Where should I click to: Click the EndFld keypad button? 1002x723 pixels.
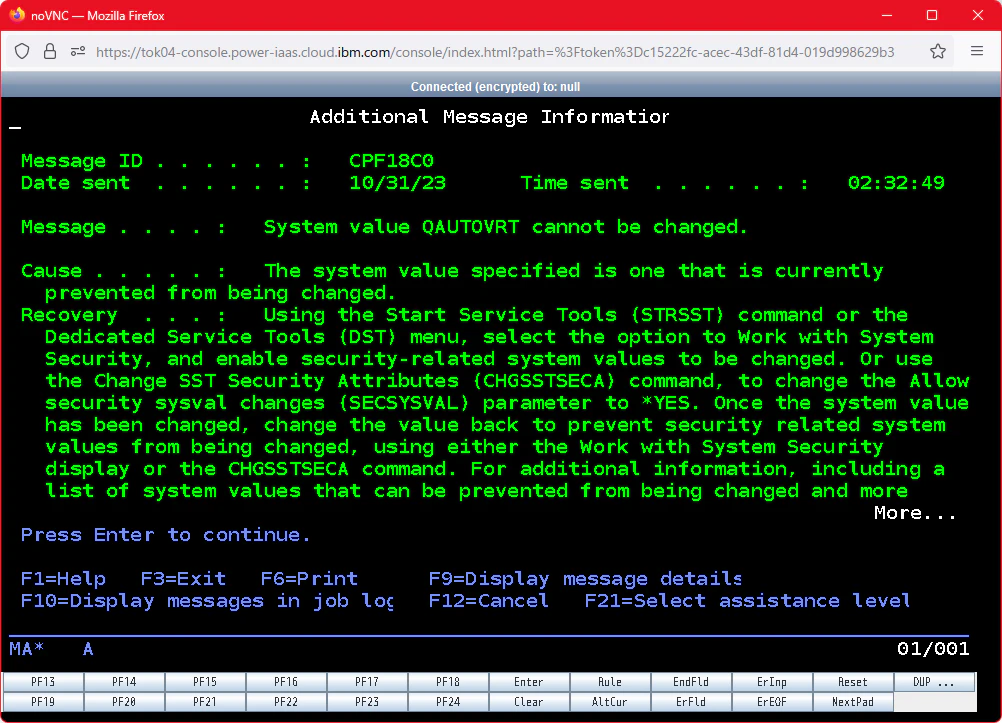[691, 682]
